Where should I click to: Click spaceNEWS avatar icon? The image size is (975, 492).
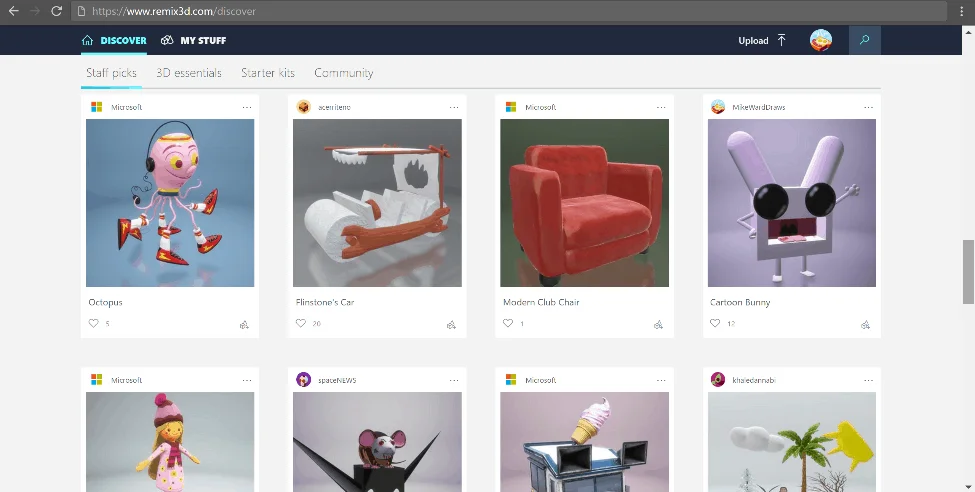pos(303,379)
